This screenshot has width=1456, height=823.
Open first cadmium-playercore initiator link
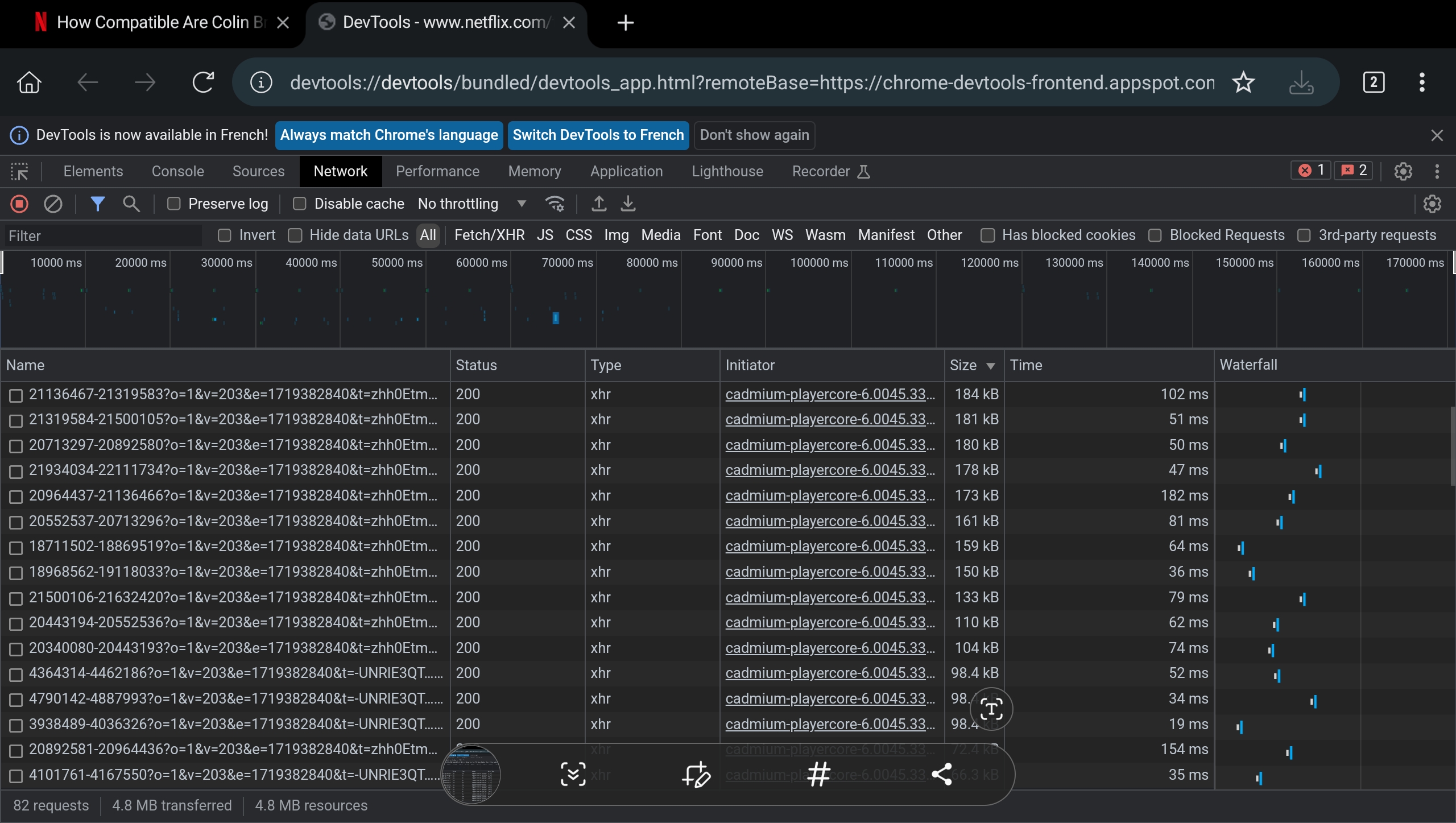click(830, 394)
